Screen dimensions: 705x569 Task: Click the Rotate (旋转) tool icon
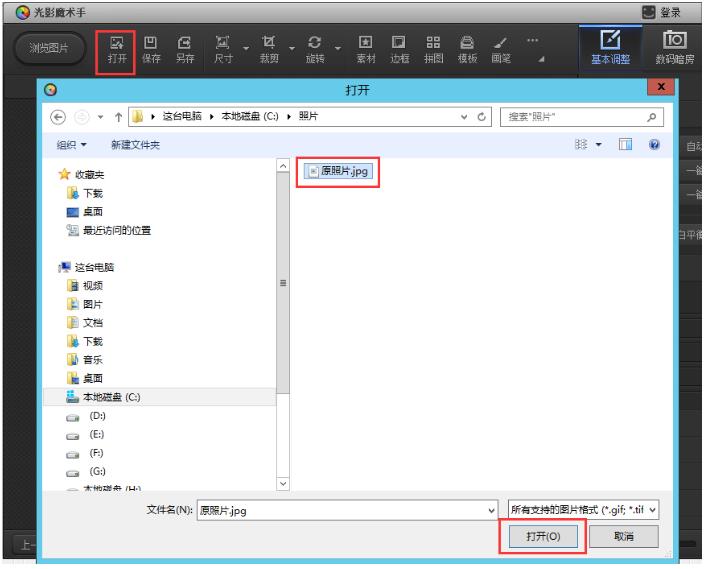coord(315,49)
